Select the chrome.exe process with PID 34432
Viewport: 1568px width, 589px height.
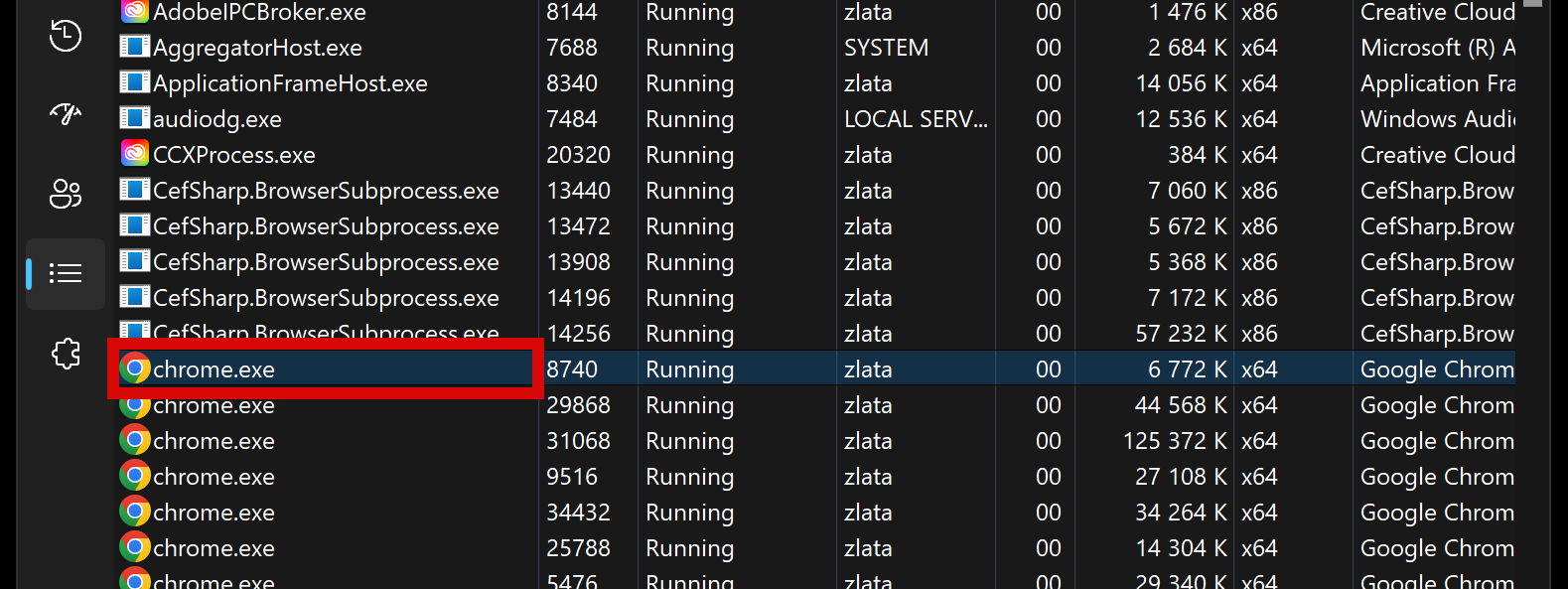pyautogui.click(x=214, y=513)
